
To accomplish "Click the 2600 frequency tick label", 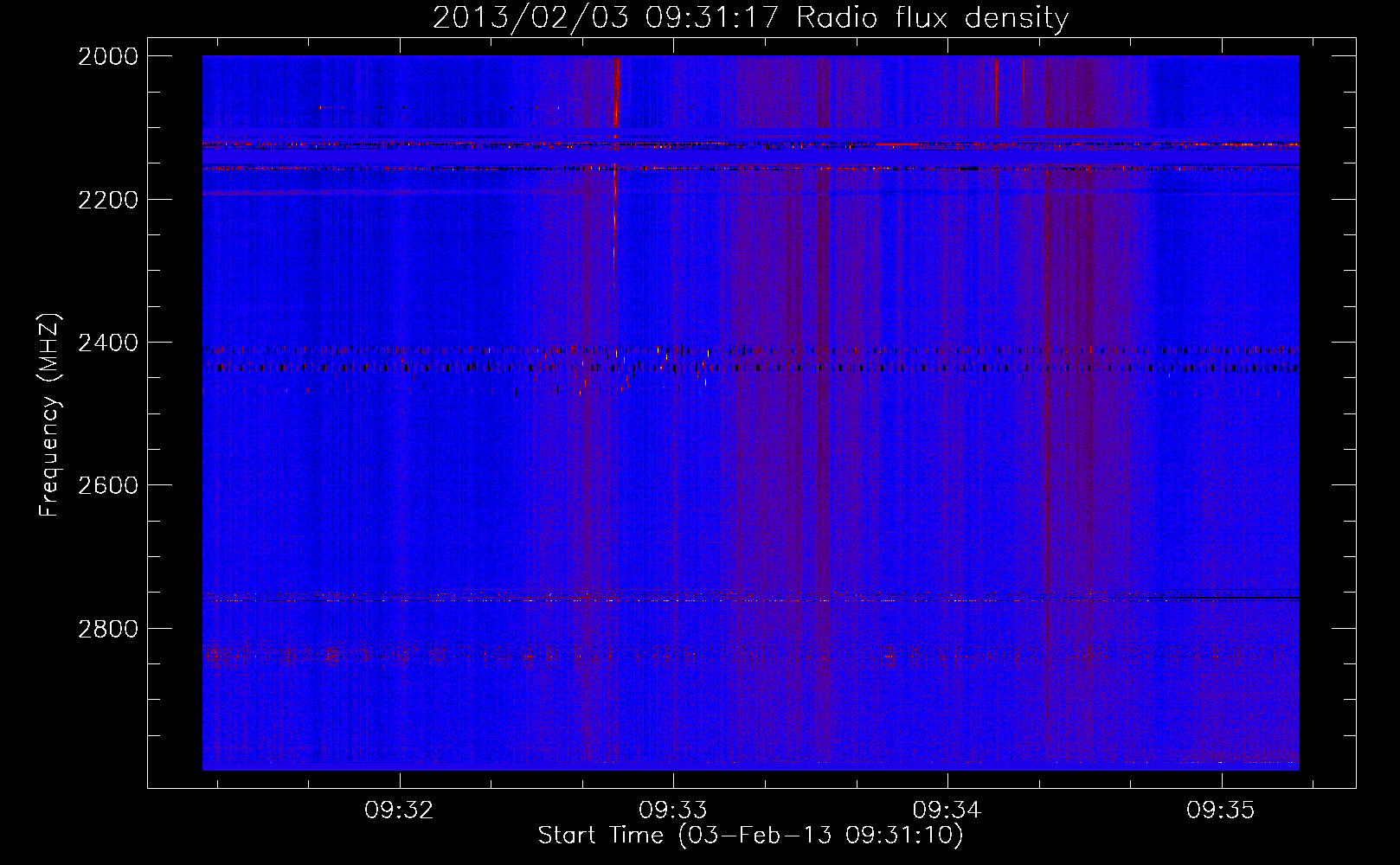I will (108, 485).
